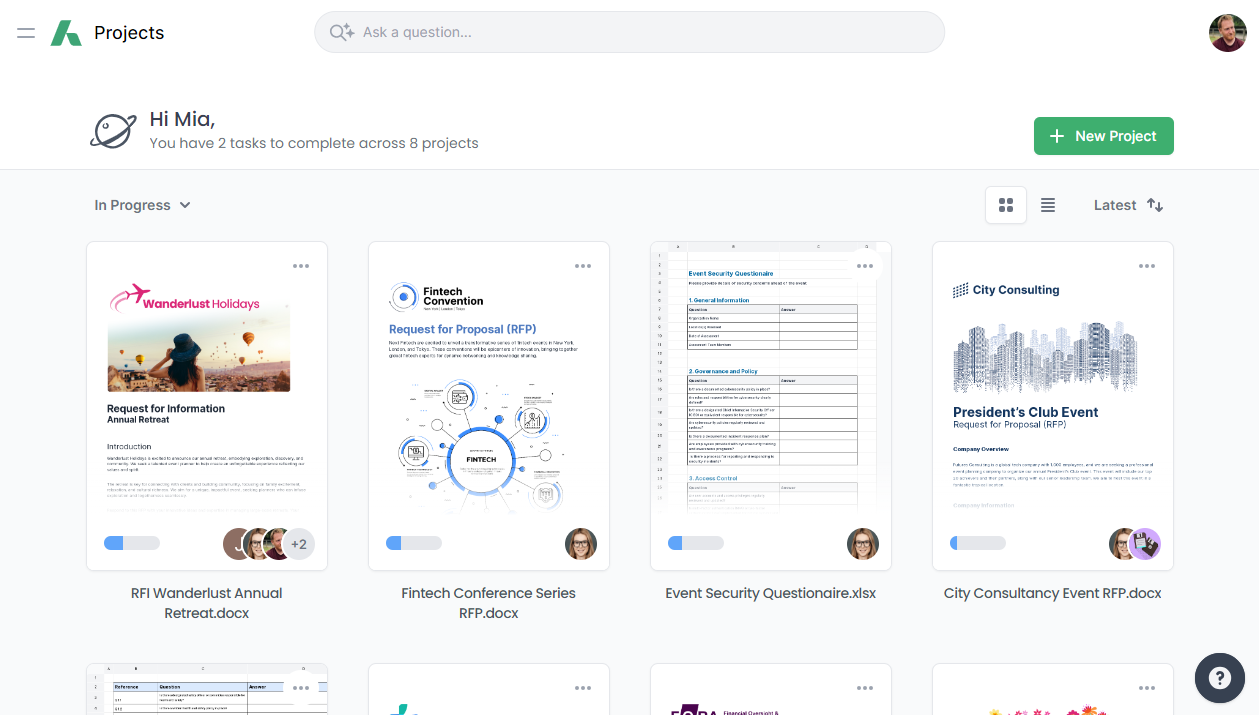Screen dimensions: 1259x715
Task: Open the In Progress filter dropdown
Action: pos(142,205)
